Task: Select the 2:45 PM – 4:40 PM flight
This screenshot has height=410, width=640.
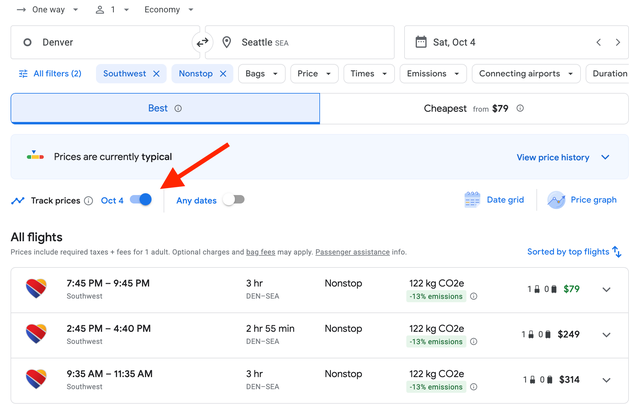Action: pyautogui.click(x=320, y=335)
